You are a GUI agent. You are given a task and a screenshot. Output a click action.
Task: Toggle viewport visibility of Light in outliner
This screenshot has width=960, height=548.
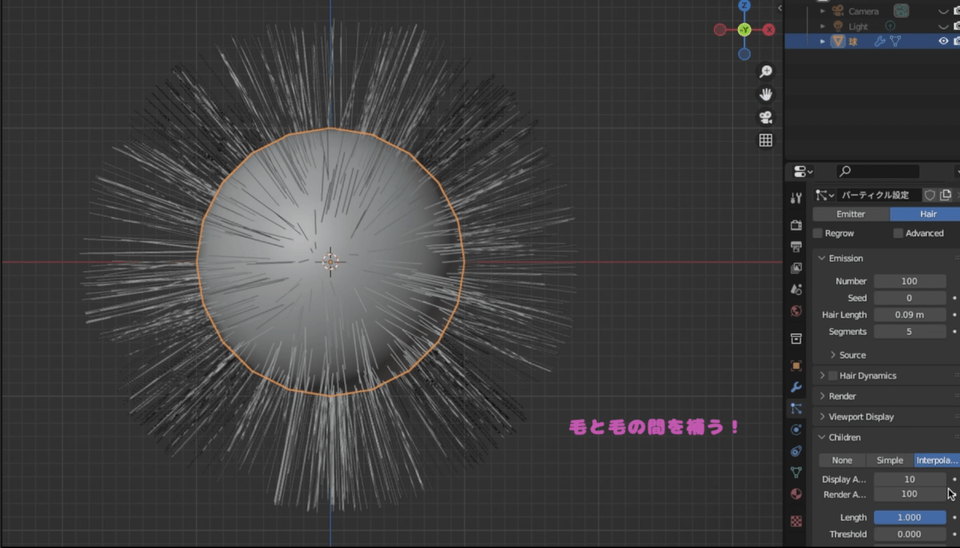pos(943,26)
